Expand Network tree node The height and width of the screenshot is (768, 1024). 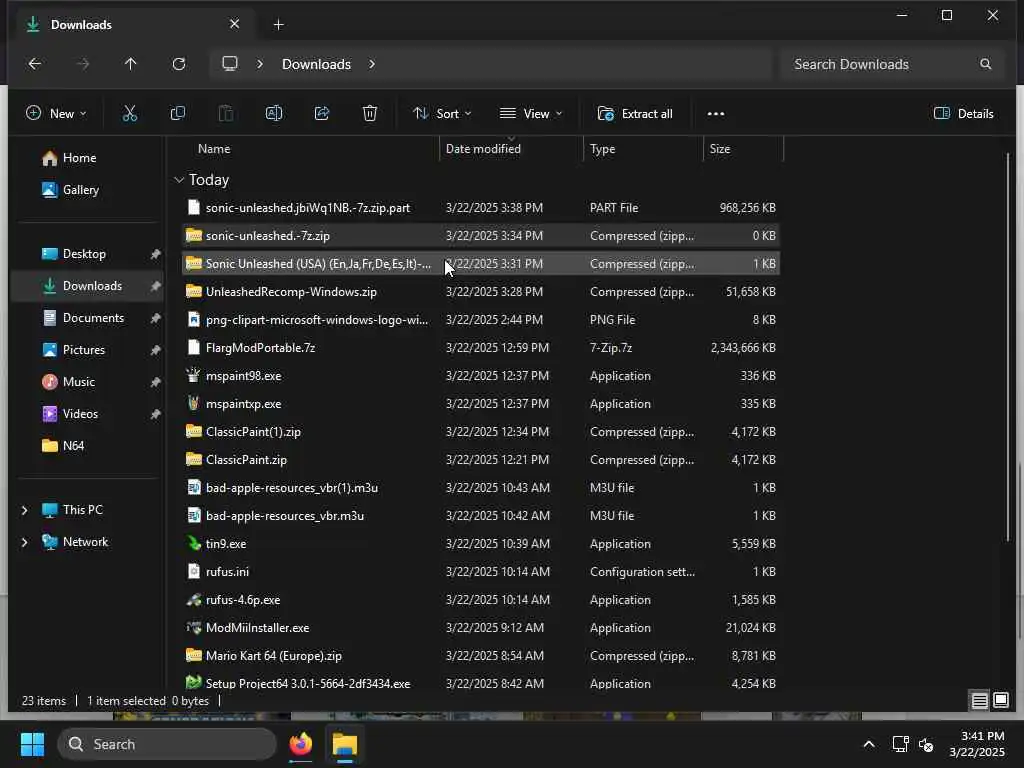[24, 542]
